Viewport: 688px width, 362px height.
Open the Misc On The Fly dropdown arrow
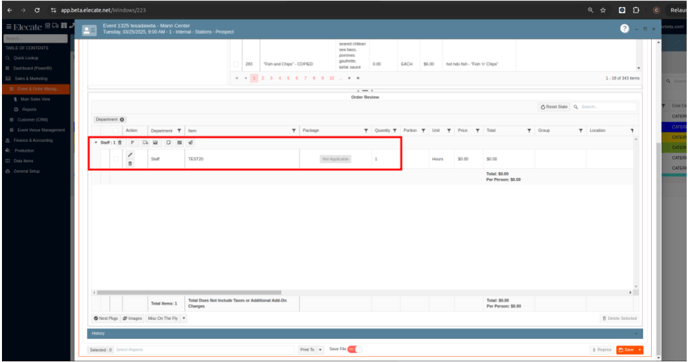(184, 318)
